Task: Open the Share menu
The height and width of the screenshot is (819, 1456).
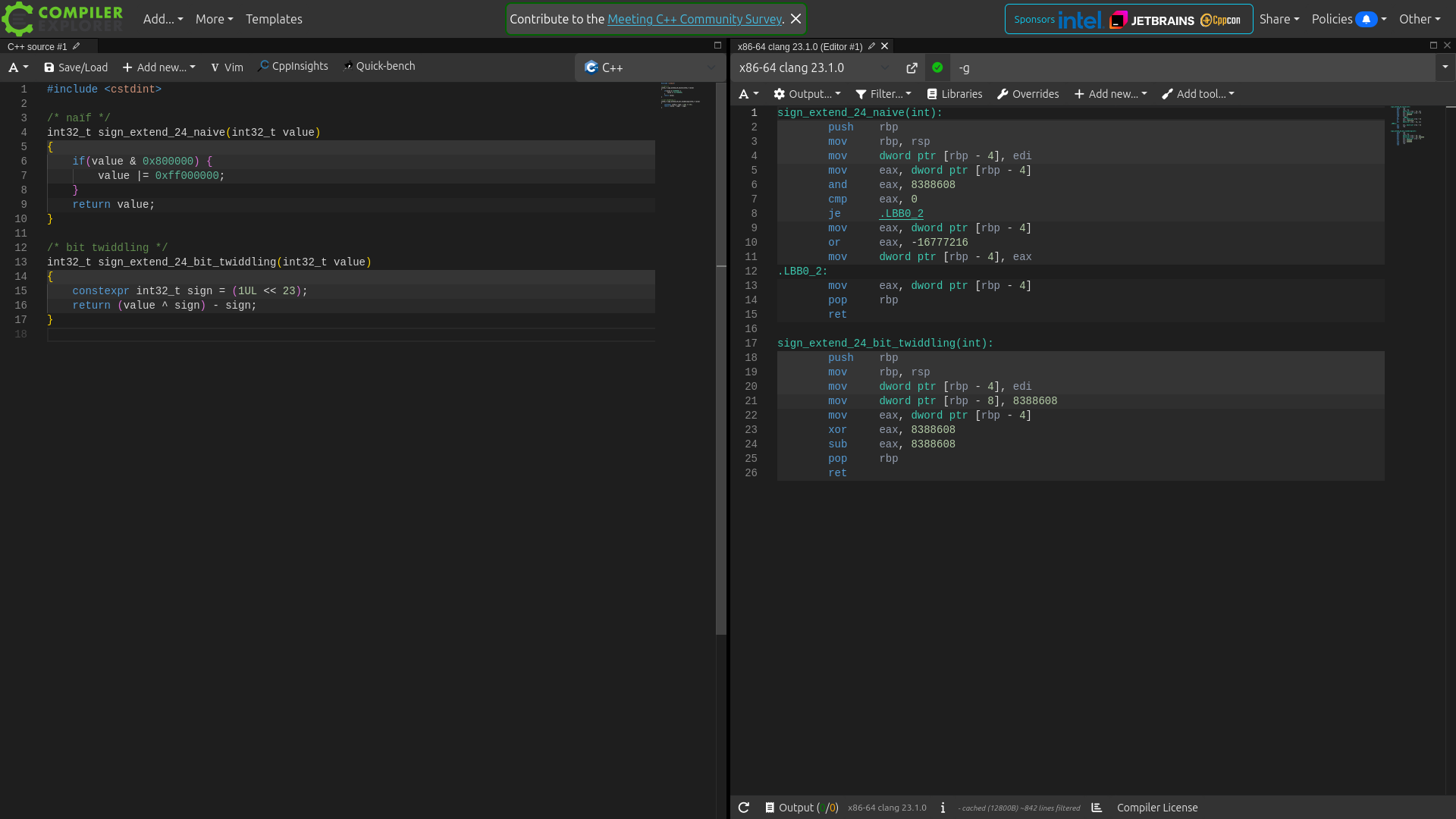Action: [1279, 19]
